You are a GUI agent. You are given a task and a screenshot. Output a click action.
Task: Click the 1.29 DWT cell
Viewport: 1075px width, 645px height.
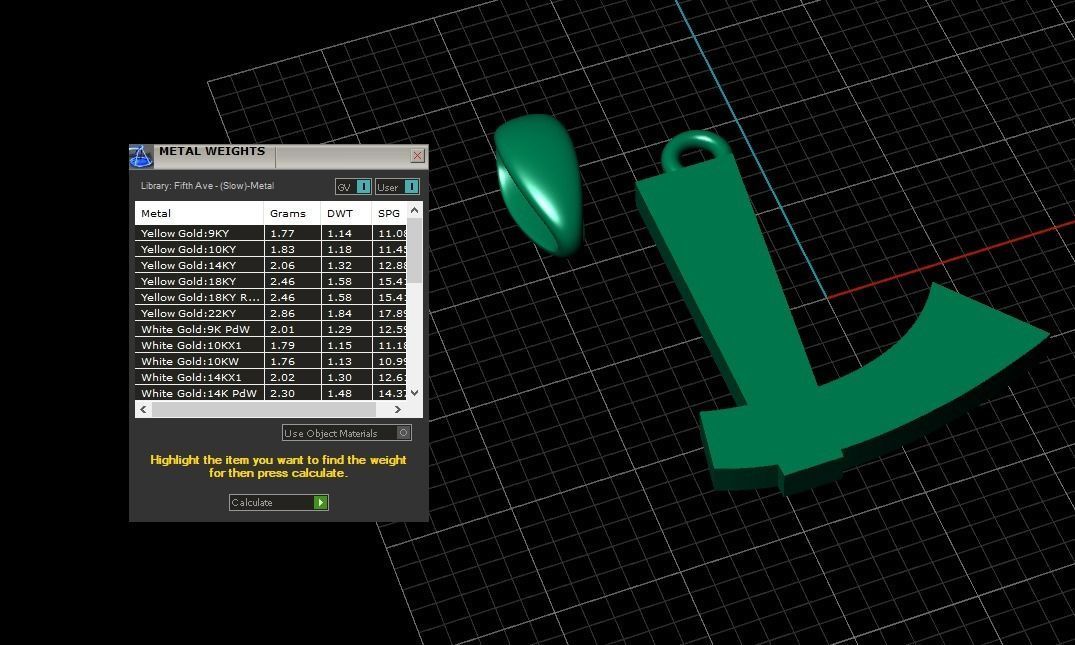(346, 329)
